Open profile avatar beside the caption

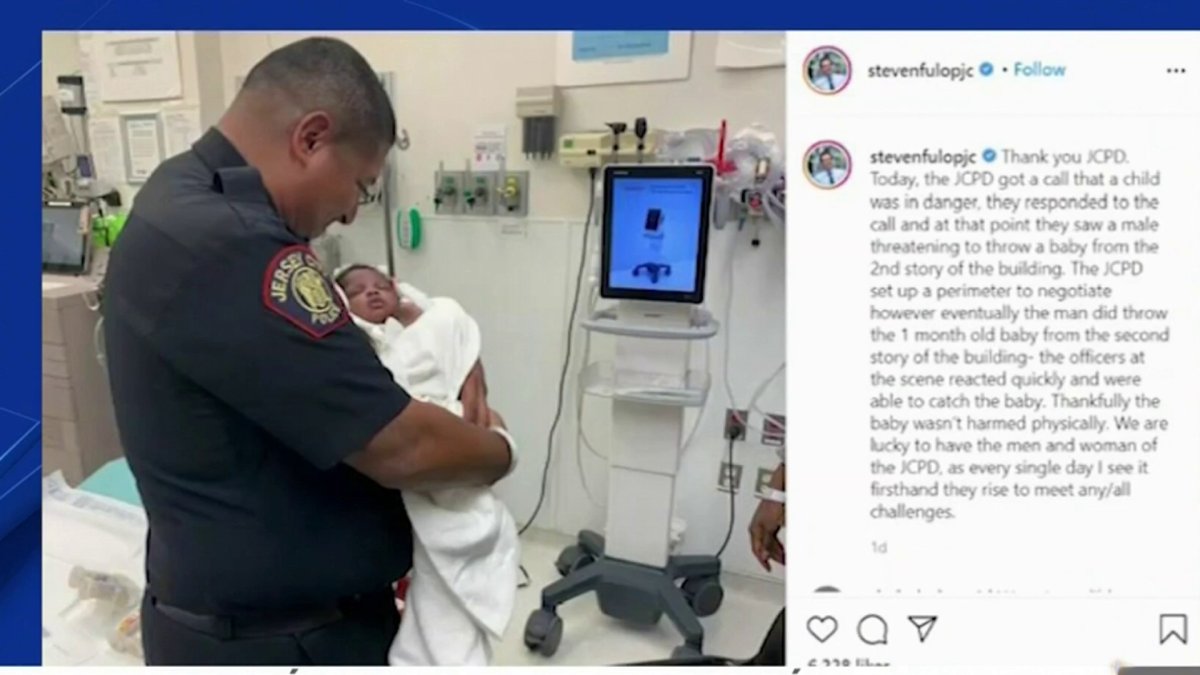(827, 164)
